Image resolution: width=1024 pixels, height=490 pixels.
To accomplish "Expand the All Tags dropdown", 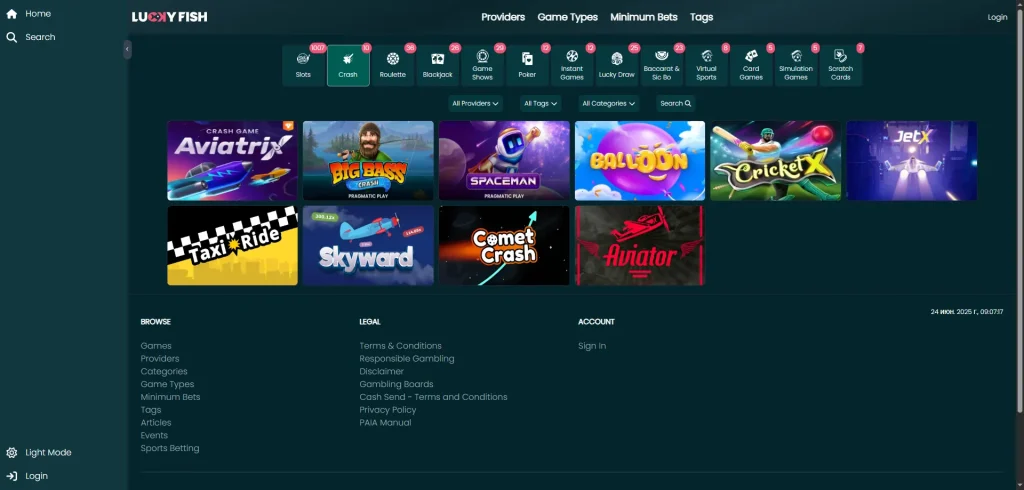I will tap(541, 103).
